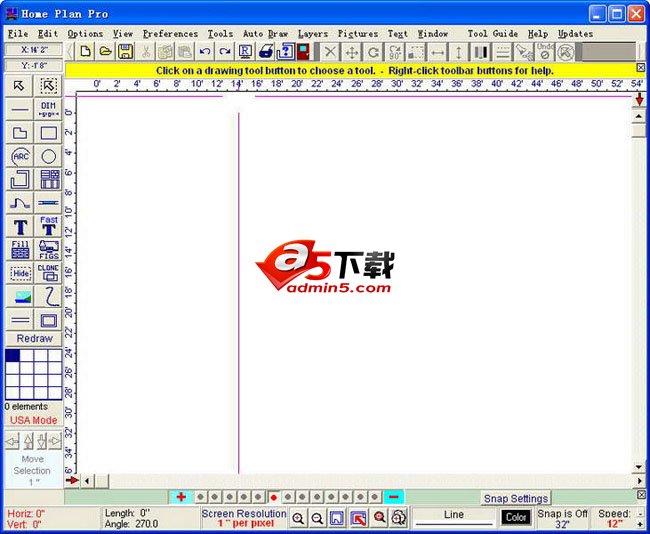Select the circle drawing tool
This screenshot has width=650, height=534.
click(x=49, y=156)
